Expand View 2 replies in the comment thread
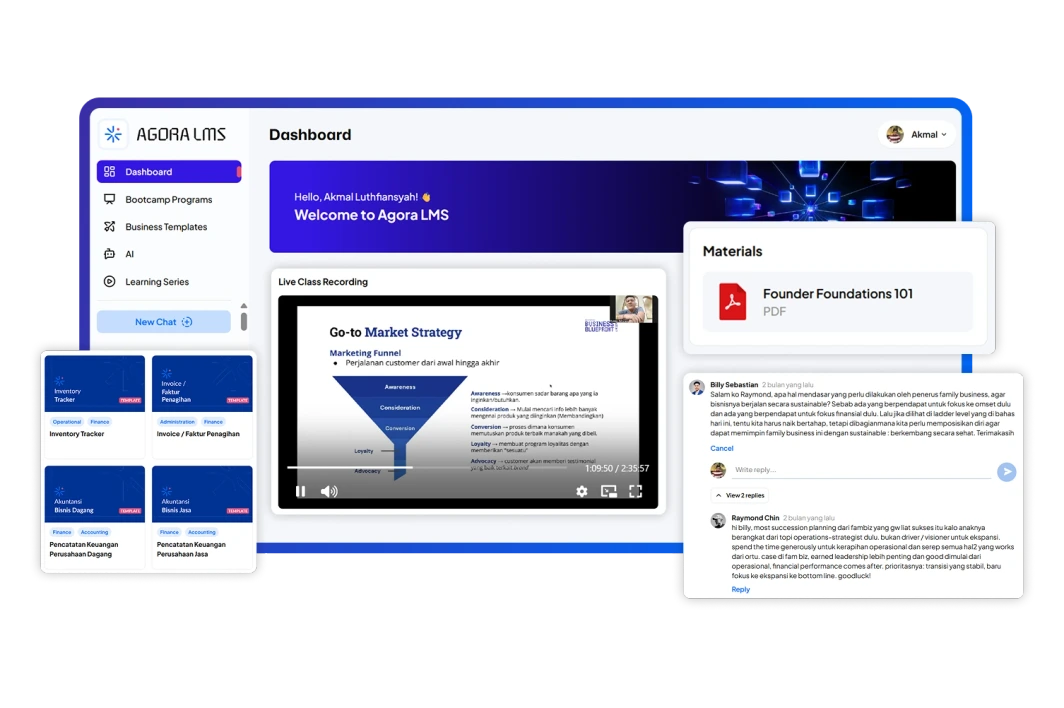 pyautogui.click(x=740, y=495)
